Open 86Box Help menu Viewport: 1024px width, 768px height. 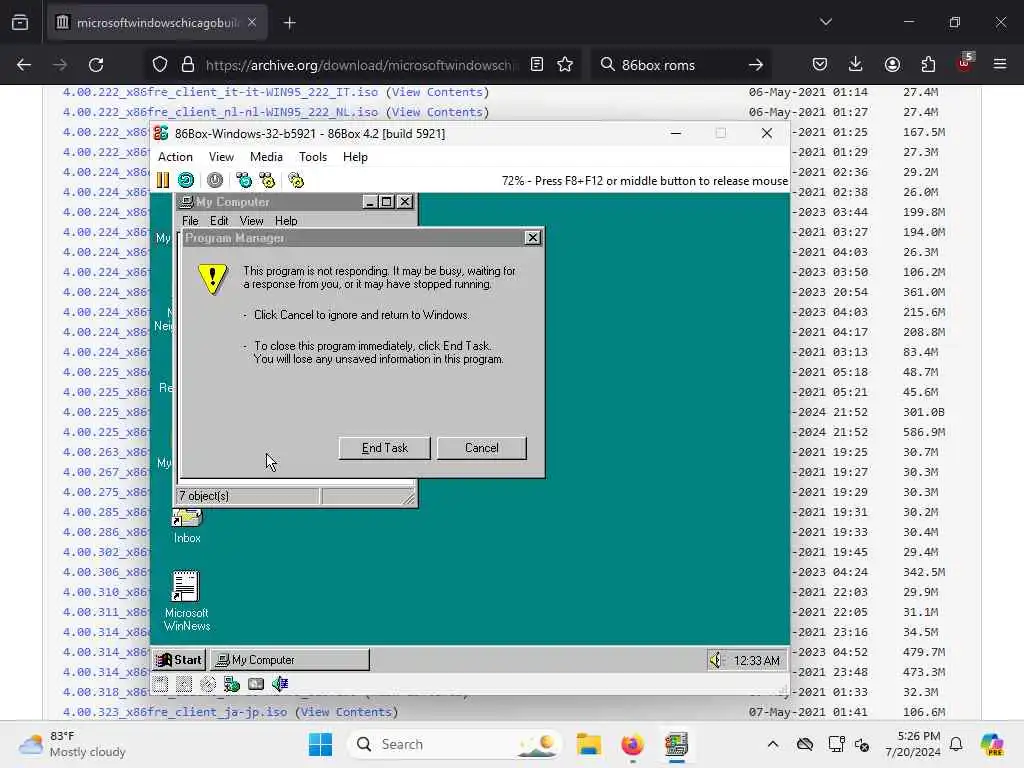tap(355, 157)
